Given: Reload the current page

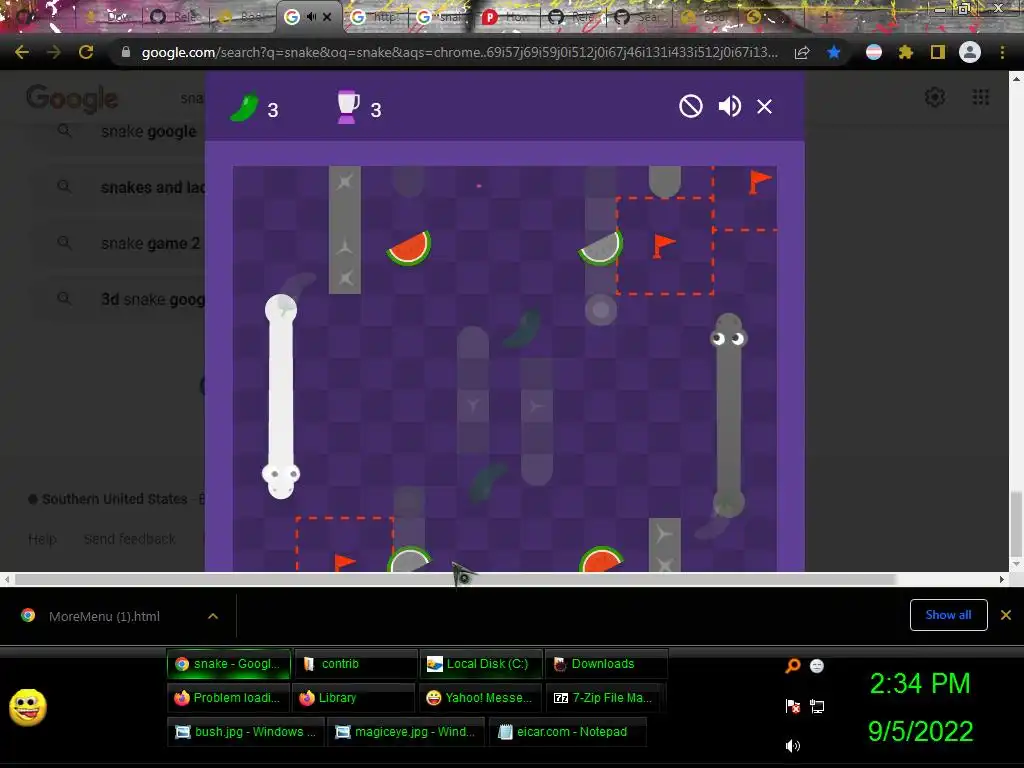Looking at the screenshot, I should pyautogui.click(x=86, y=52).
